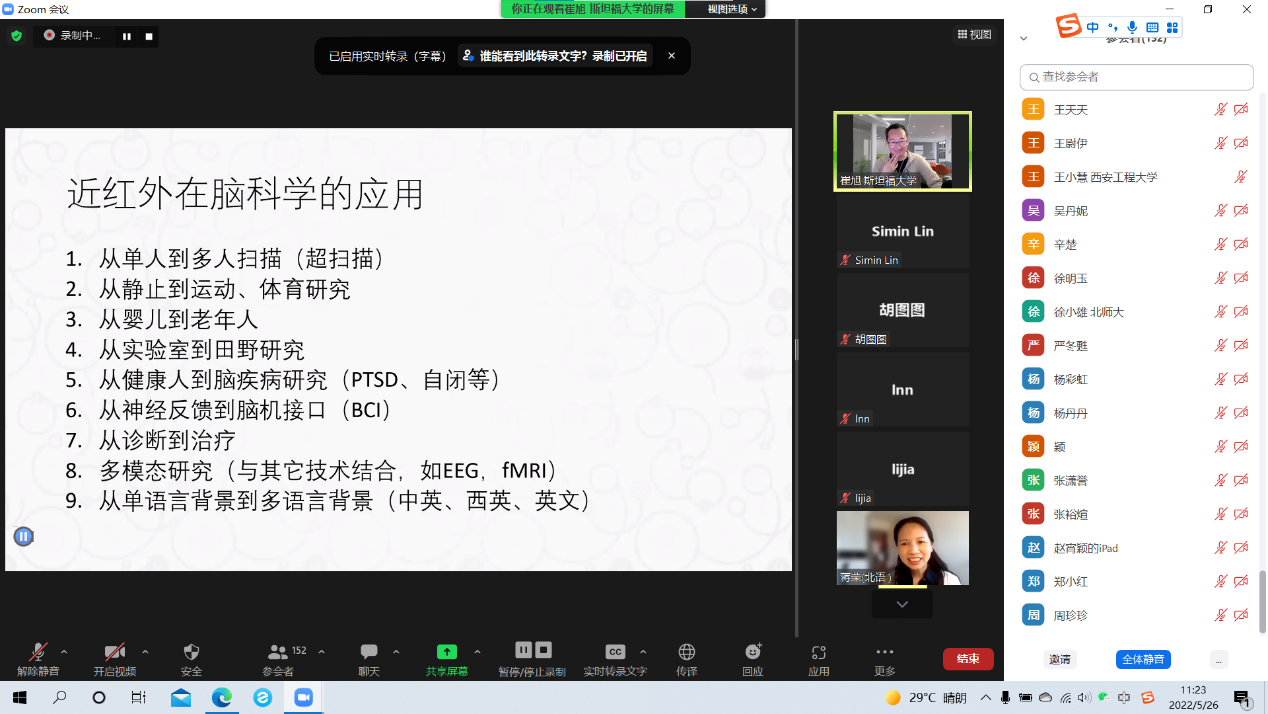Click the share screen (共享屏幕) icon
The height and width of the screenshot is (714, 1268).
pos(447,652)
